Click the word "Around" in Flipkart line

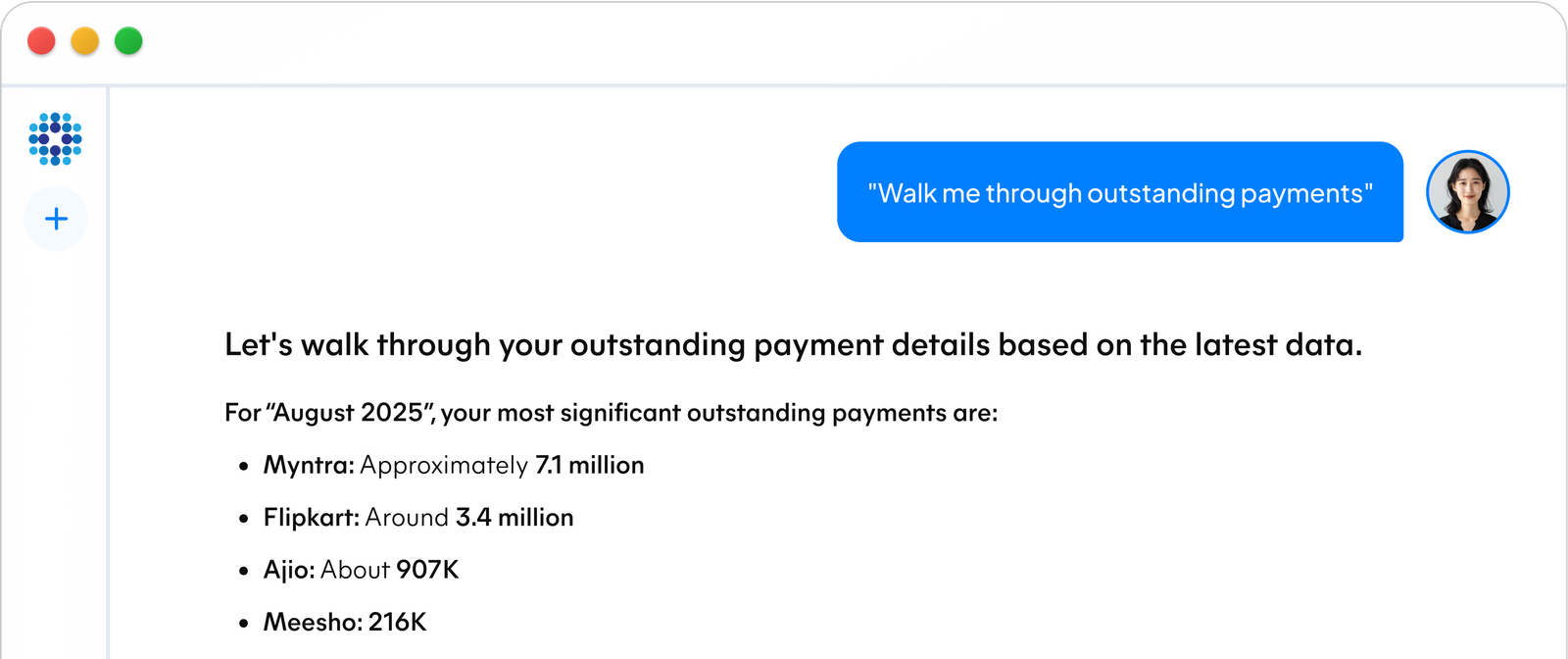click(x=407, y=517)
